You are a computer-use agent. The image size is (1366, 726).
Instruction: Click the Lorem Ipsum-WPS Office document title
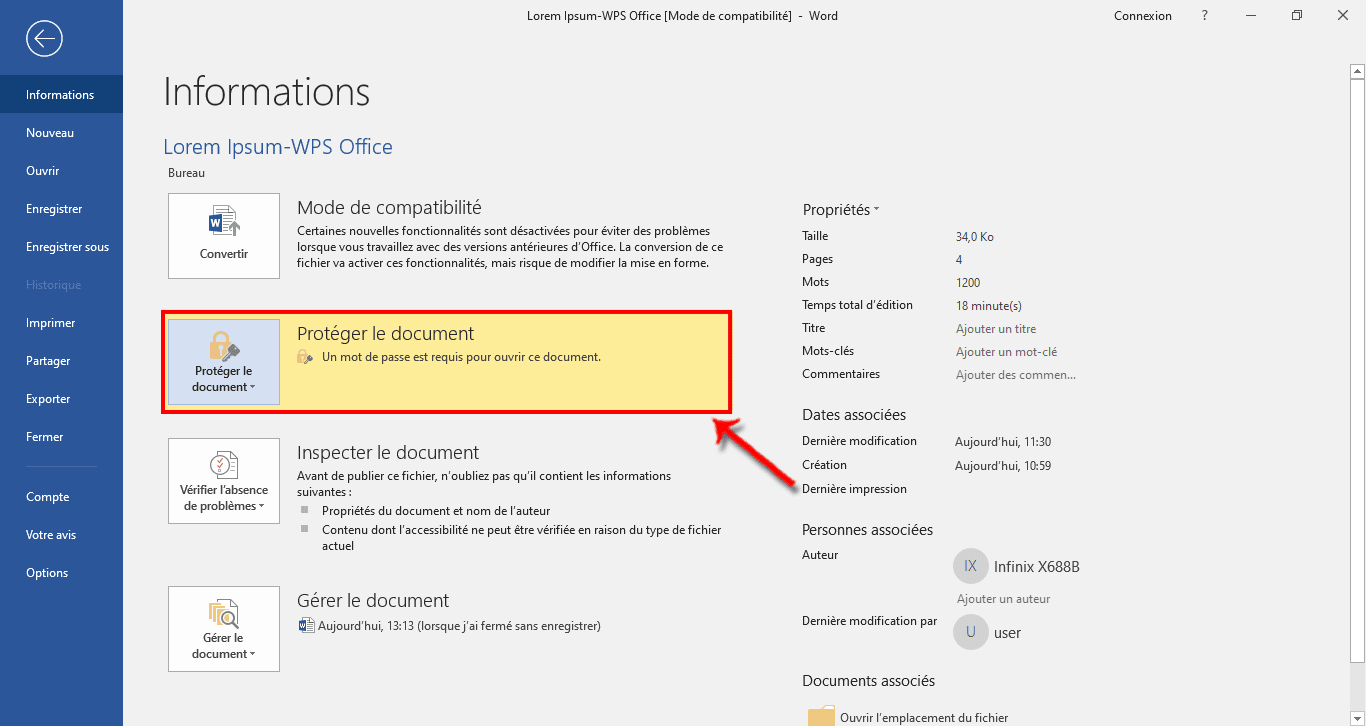278,147
